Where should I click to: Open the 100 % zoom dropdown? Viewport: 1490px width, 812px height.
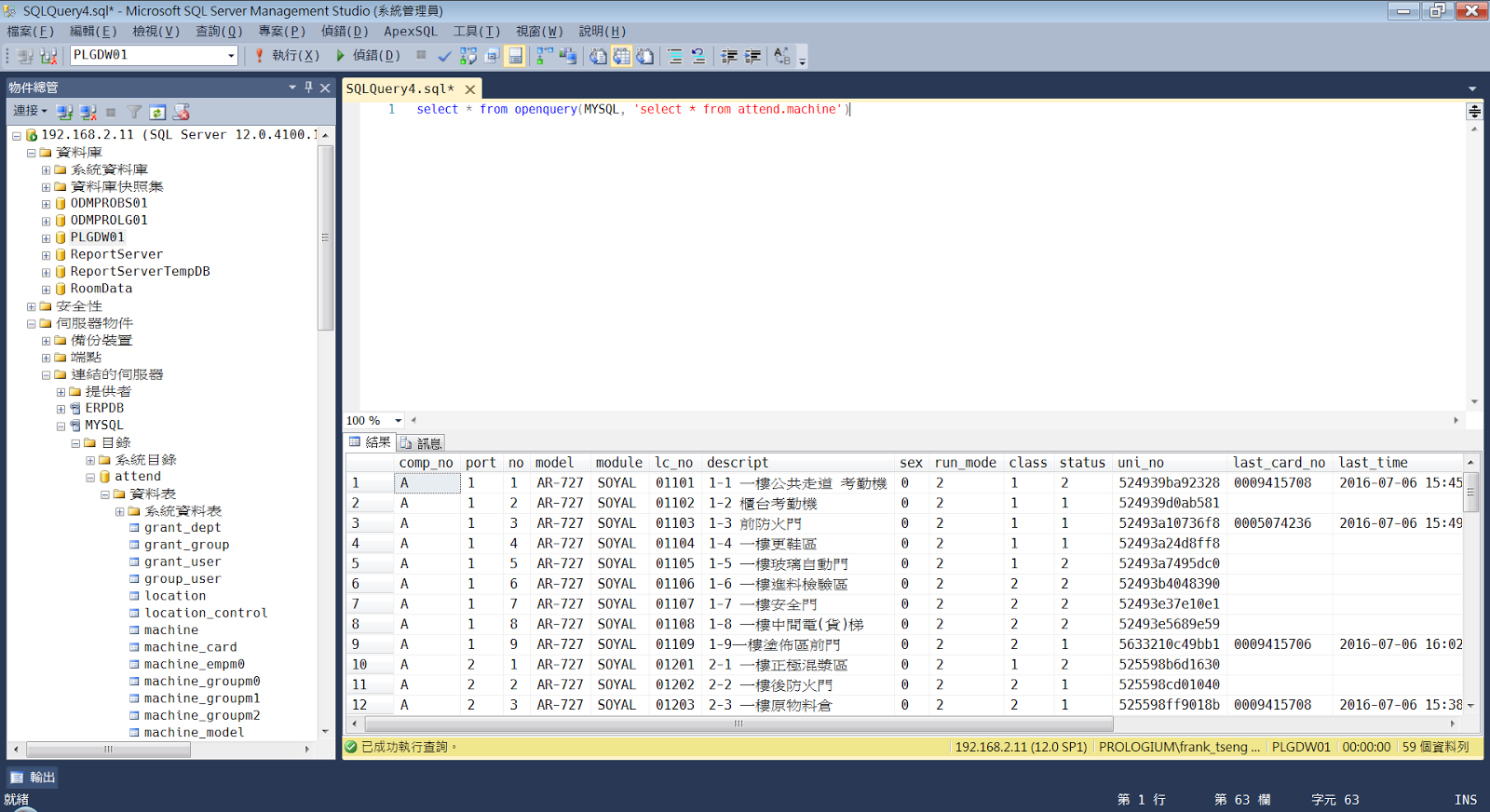click(398, 421)
